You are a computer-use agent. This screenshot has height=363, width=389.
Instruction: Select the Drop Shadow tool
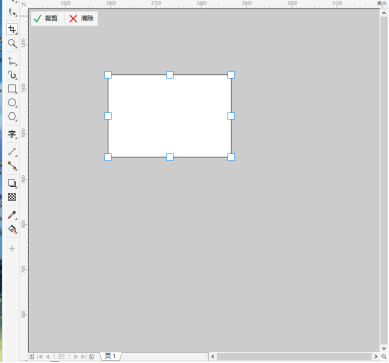(x=12, y=183)
